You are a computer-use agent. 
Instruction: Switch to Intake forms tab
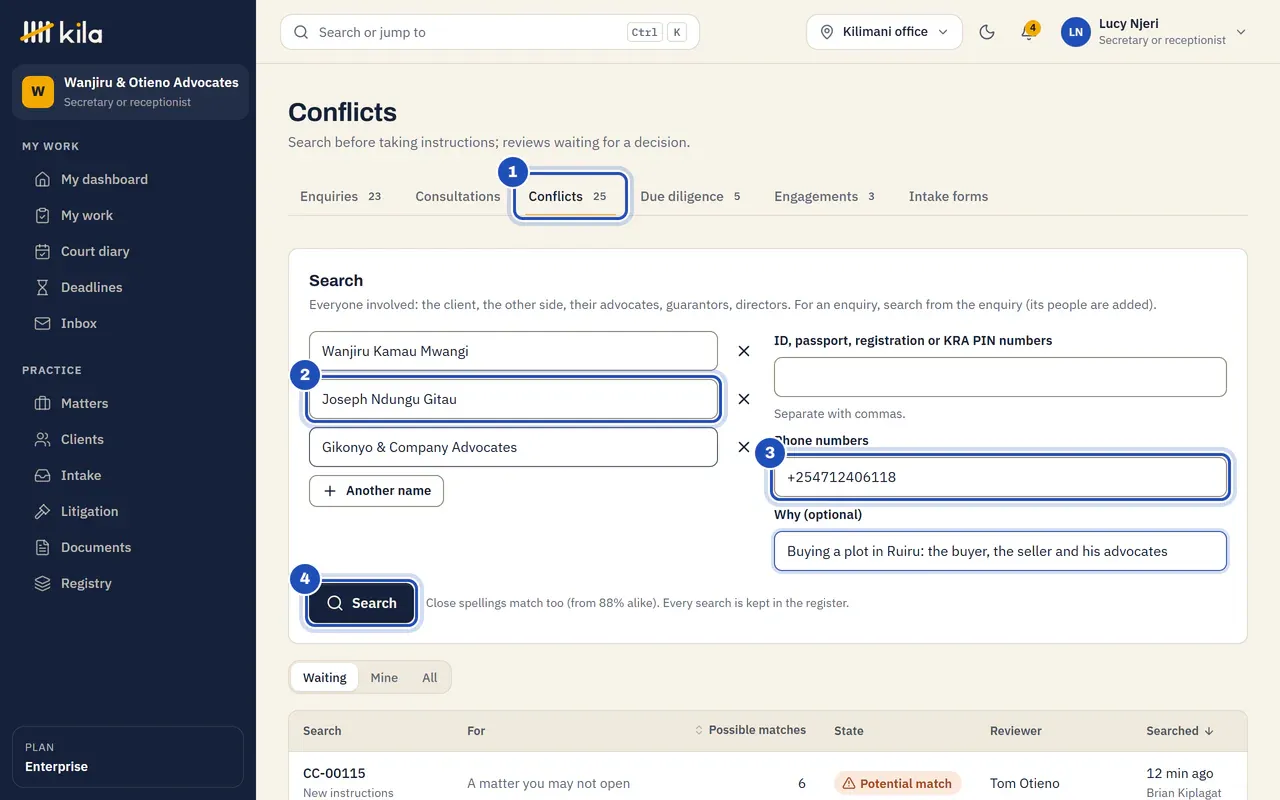[948, 197]
